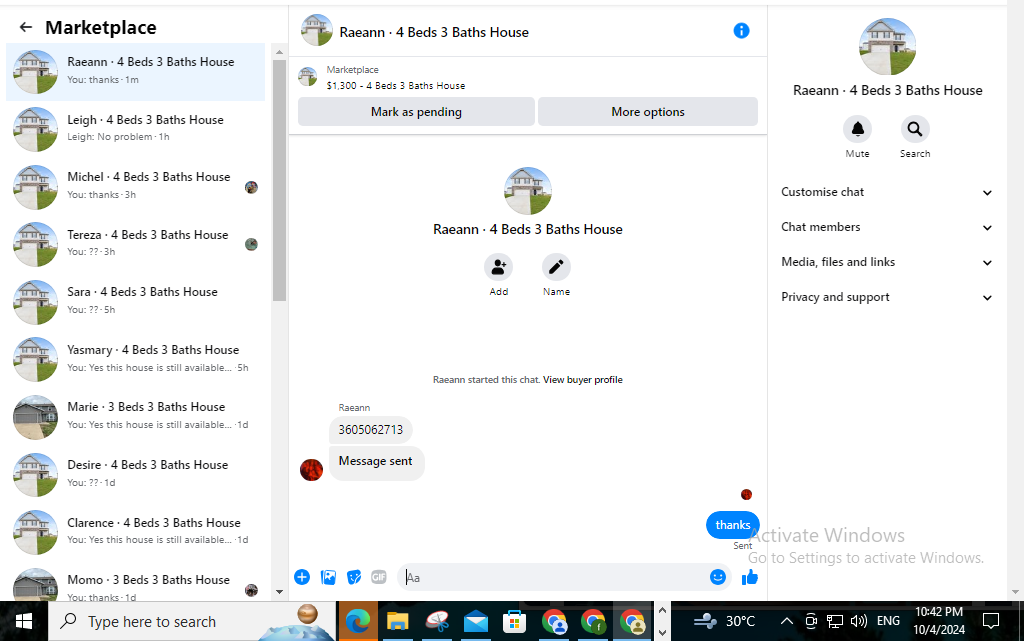Click Windows taskbar search box
This screenshot has width=1024, height=641.
click(193, 621)
